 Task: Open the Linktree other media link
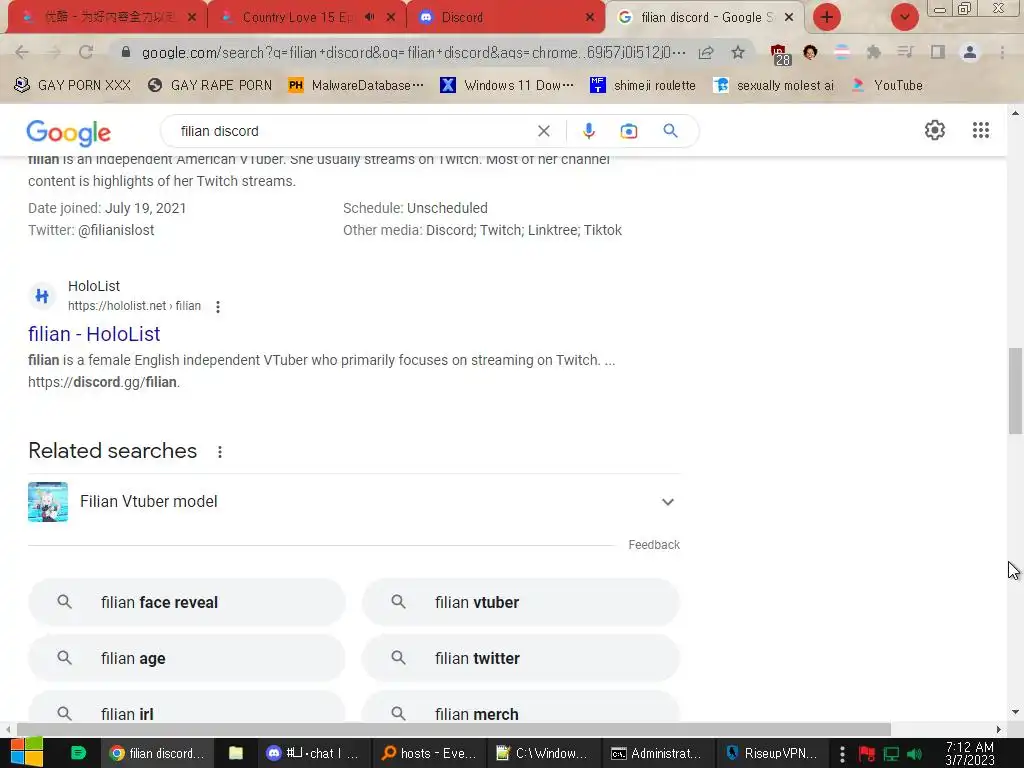[x=552, y=231]
